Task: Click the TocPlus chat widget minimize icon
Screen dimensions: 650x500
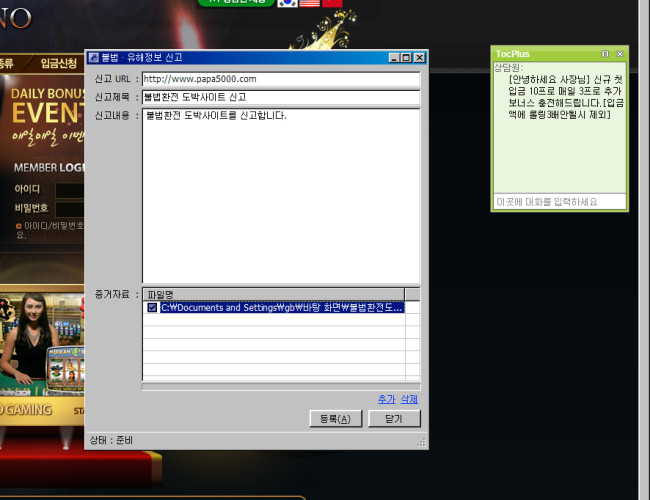Action: tap(605, 53)
